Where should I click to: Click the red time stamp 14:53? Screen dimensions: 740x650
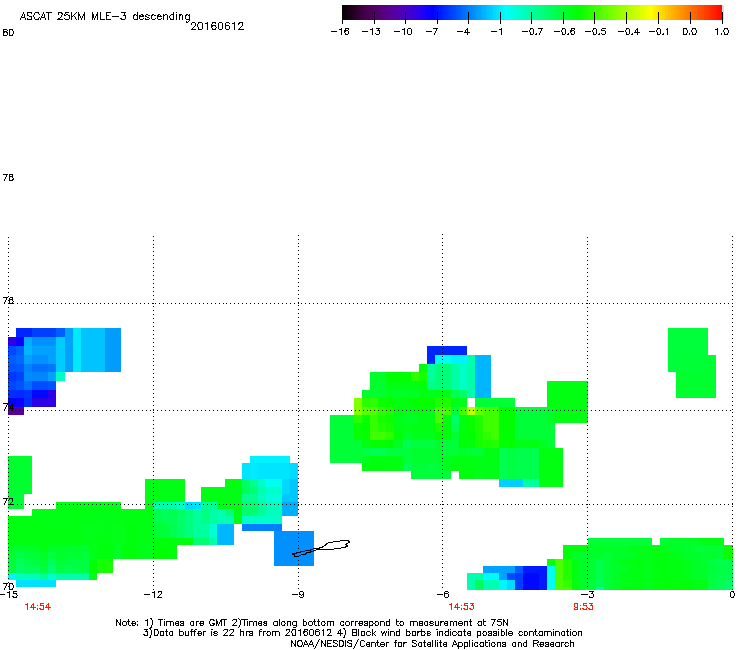pyautogui.click(x=461, y=607)
